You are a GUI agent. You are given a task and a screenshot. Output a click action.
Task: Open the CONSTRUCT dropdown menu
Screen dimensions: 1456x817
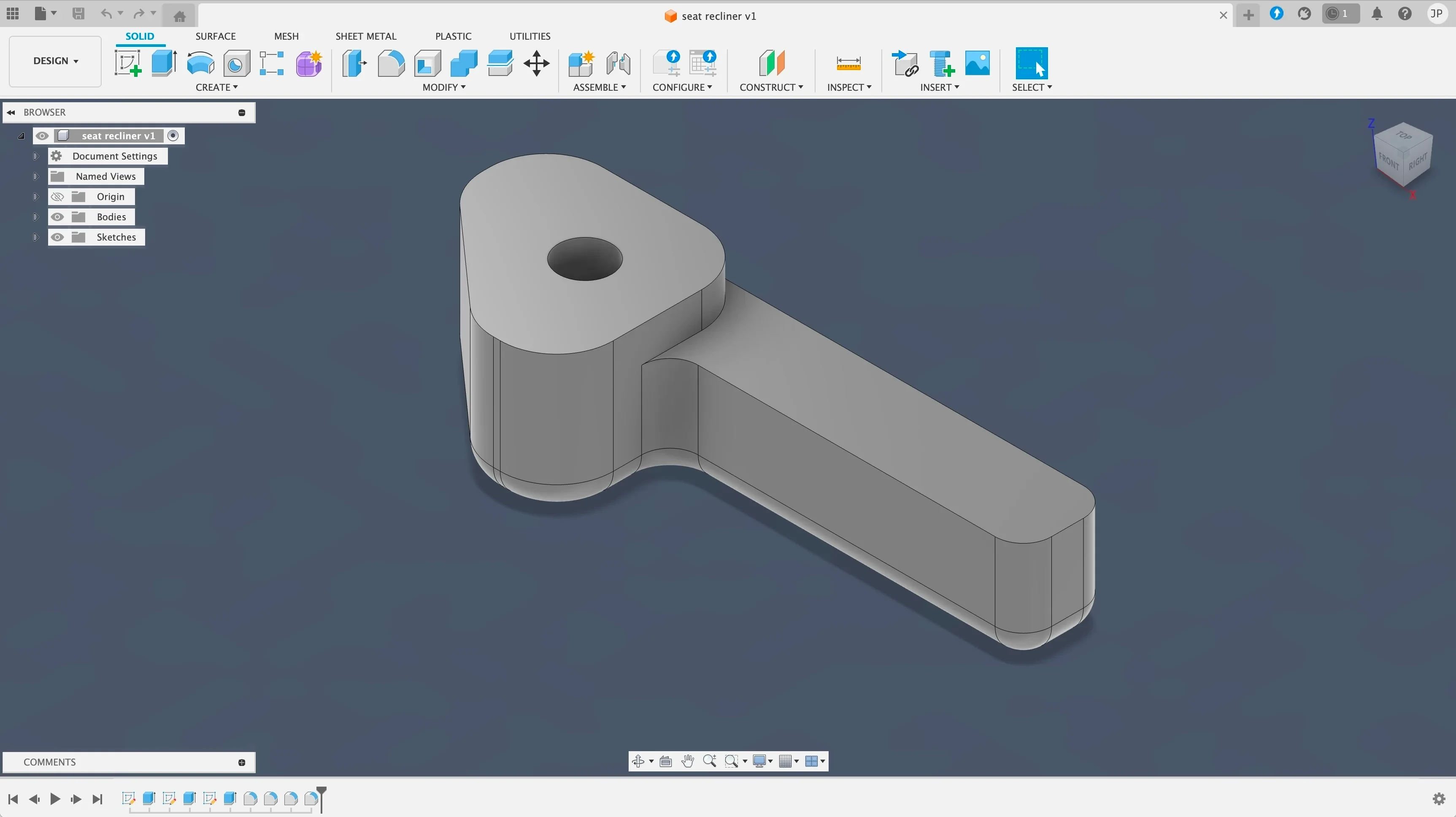click(771, 87)
